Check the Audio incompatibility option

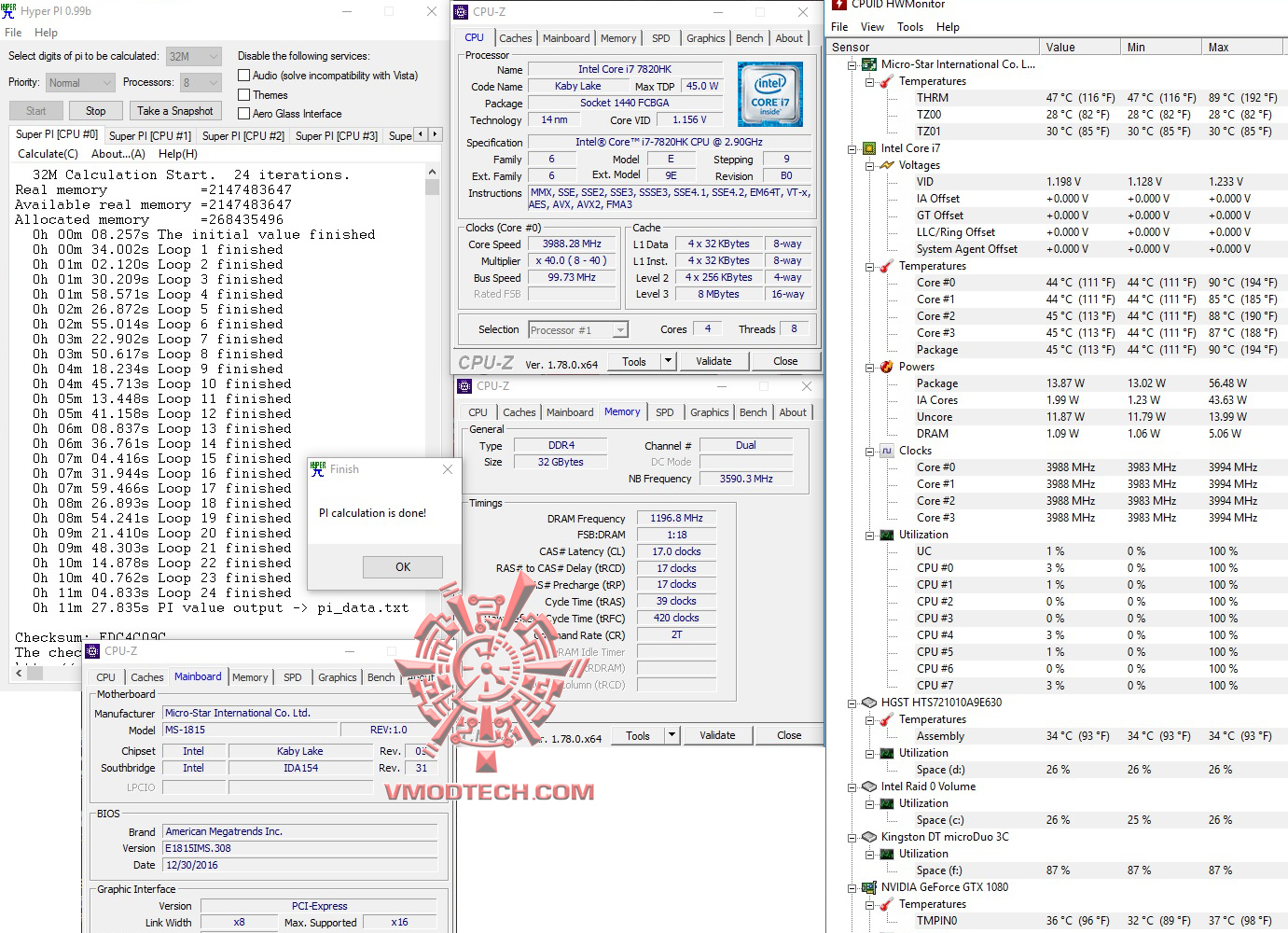click(242, 75)
